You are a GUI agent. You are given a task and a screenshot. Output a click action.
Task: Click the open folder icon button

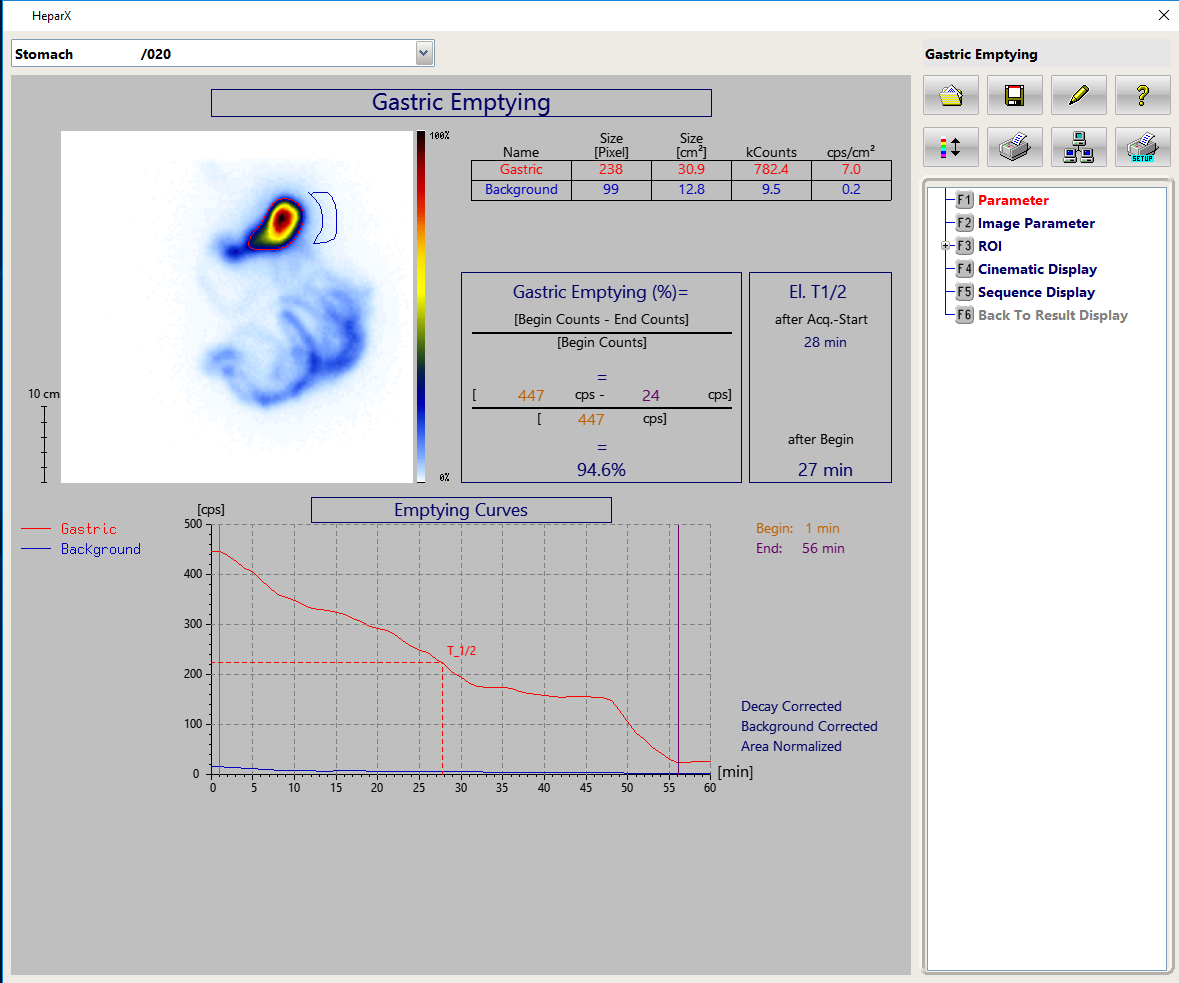[x=951, y=95]
